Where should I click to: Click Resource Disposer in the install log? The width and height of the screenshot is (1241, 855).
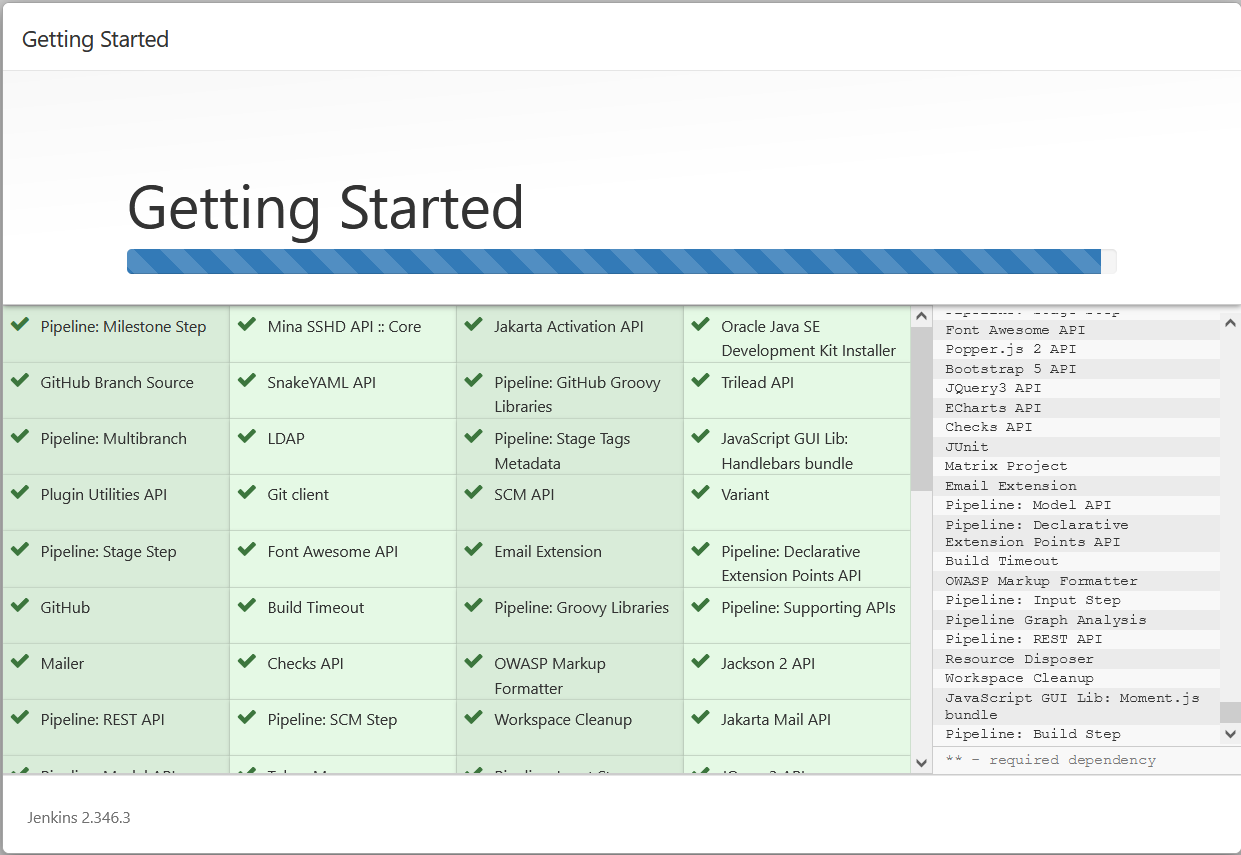pyautogui.click(x=1019, y=659)
